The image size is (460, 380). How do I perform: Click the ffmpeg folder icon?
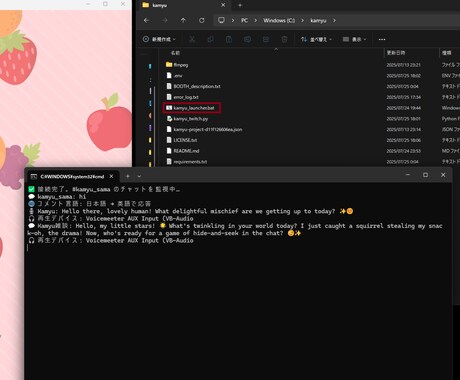(169, 65)
